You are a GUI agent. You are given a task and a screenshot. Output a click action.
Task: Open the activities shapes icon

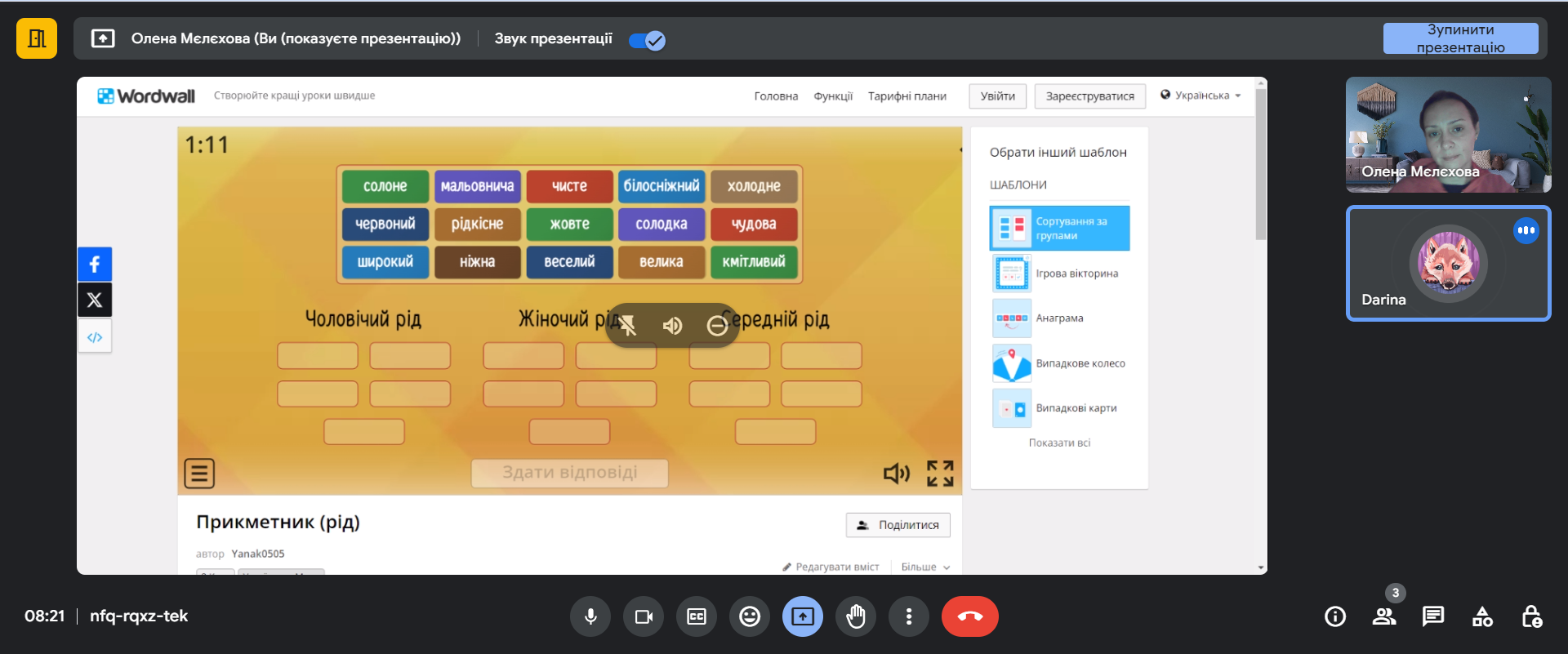1482,616
